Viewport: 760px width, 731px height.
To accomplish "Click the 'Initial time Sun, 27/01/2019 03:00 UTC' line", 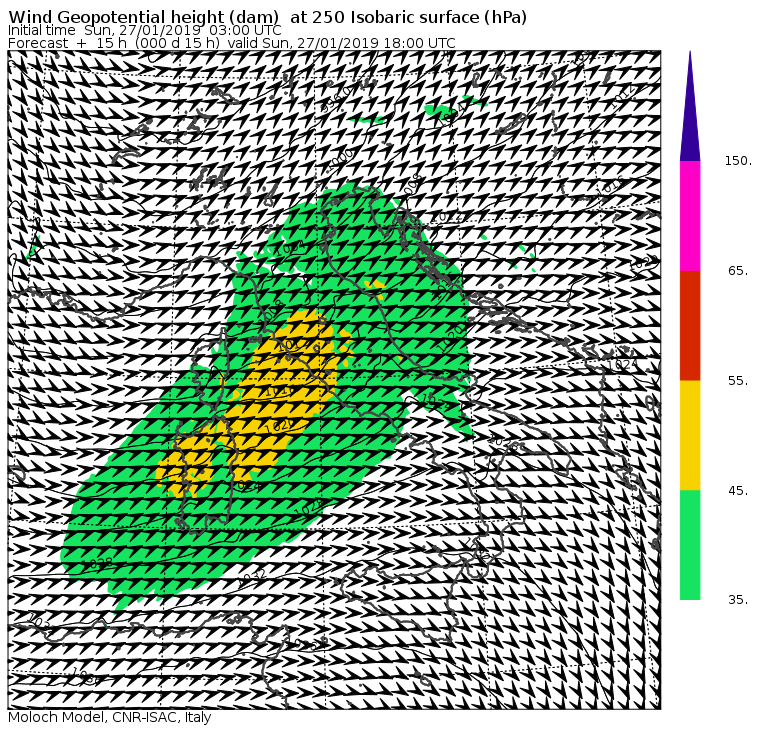I will (144, 30).
